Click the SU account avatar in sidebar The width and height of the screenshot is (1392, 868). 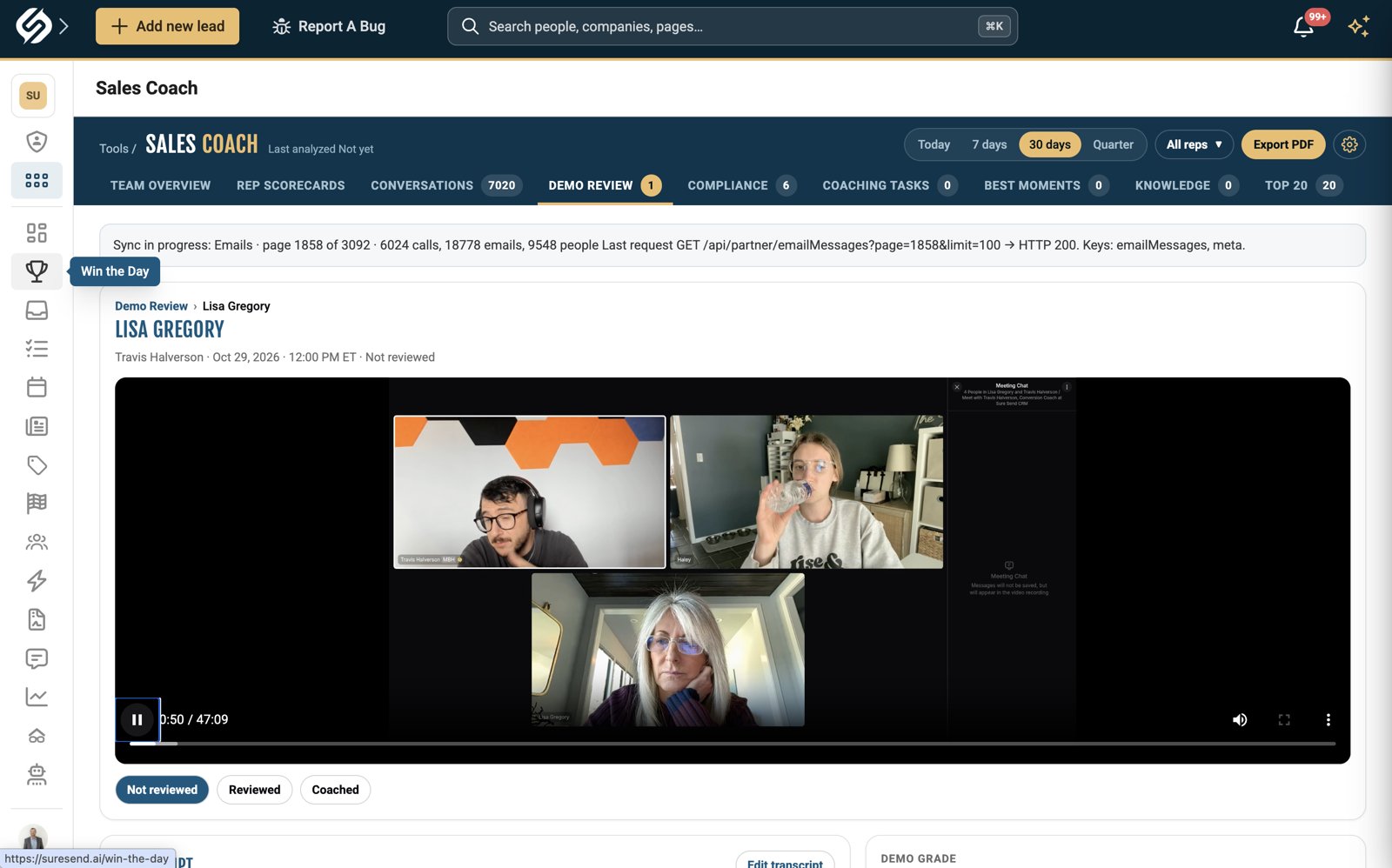(33, 95)
